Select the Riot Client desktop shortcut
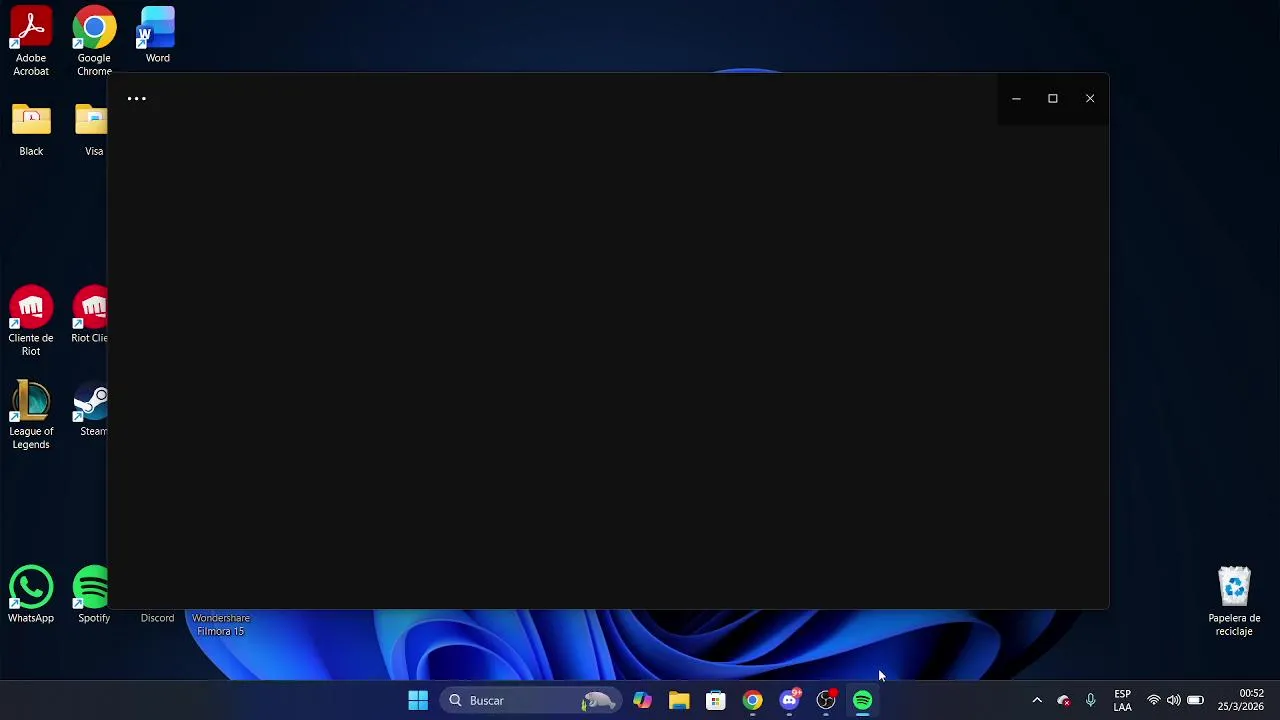This screenshot has width=1280, height=720. 90,316
